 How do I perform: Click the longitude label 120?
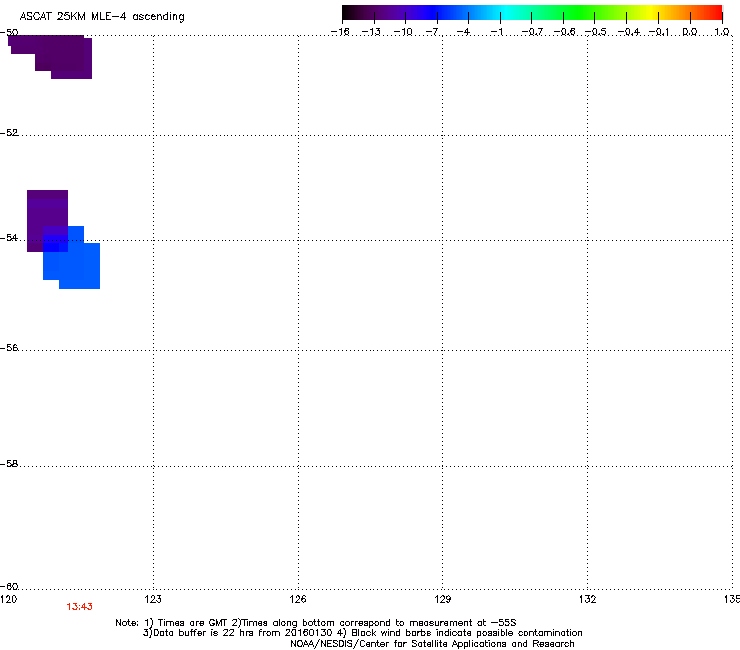8,599
